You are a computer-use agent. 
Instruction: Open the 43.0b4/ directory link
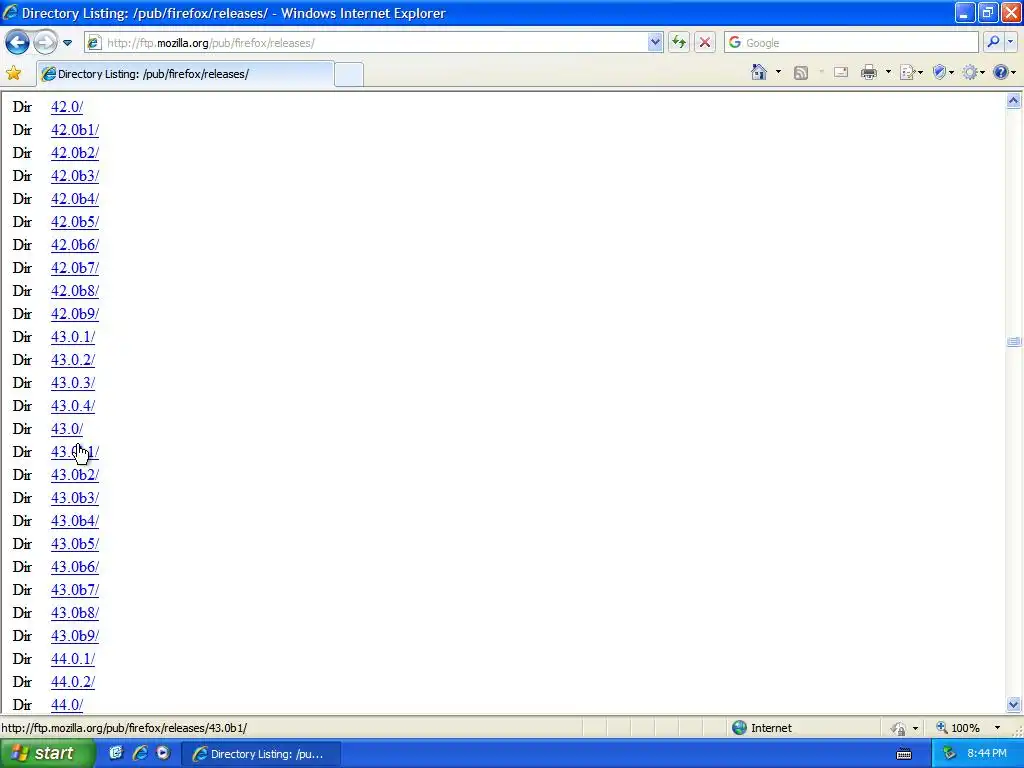click(x=75, y=521)
